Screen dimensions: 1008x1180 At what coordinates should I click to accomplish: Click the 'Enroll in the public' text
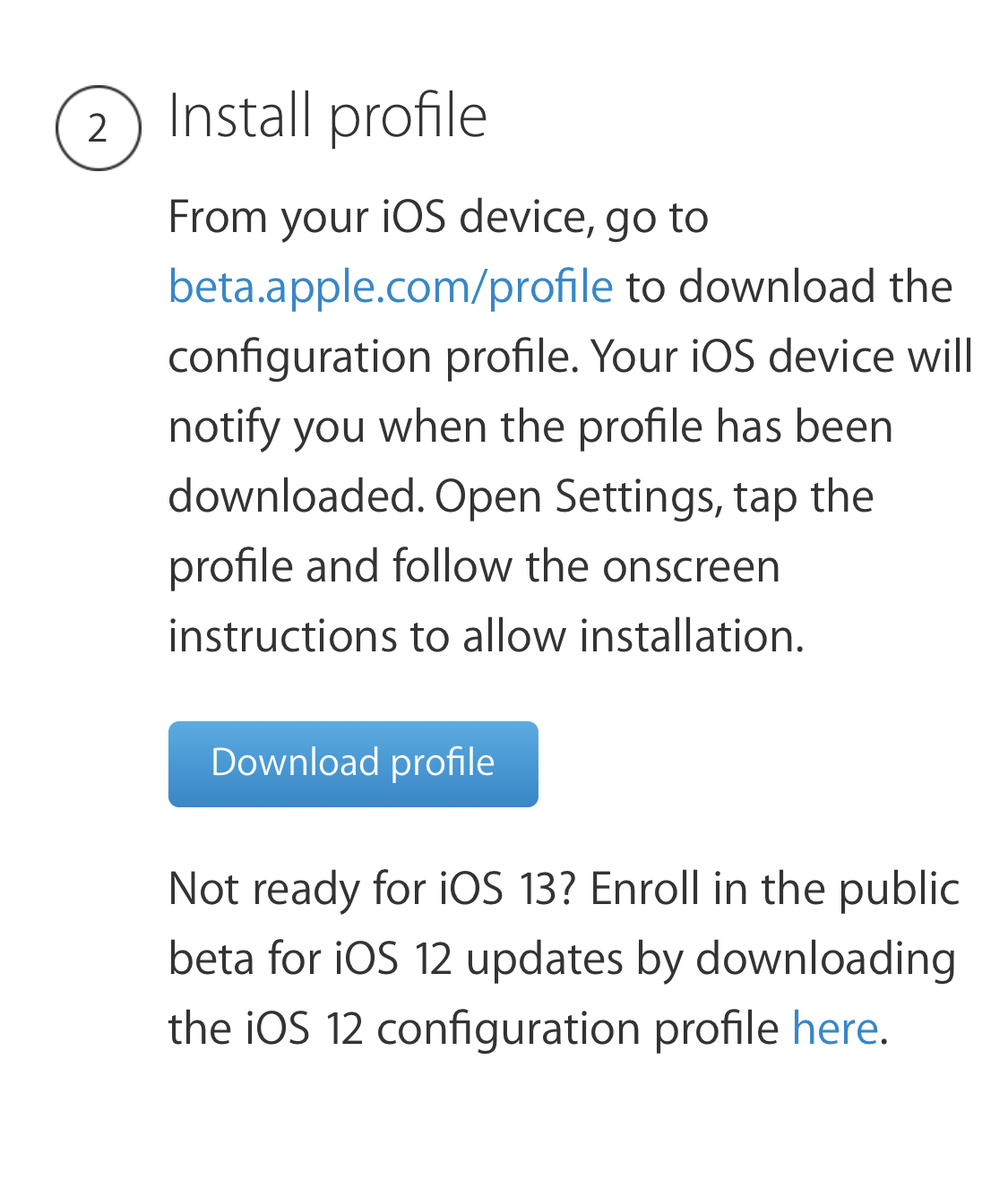coord(774,890)
